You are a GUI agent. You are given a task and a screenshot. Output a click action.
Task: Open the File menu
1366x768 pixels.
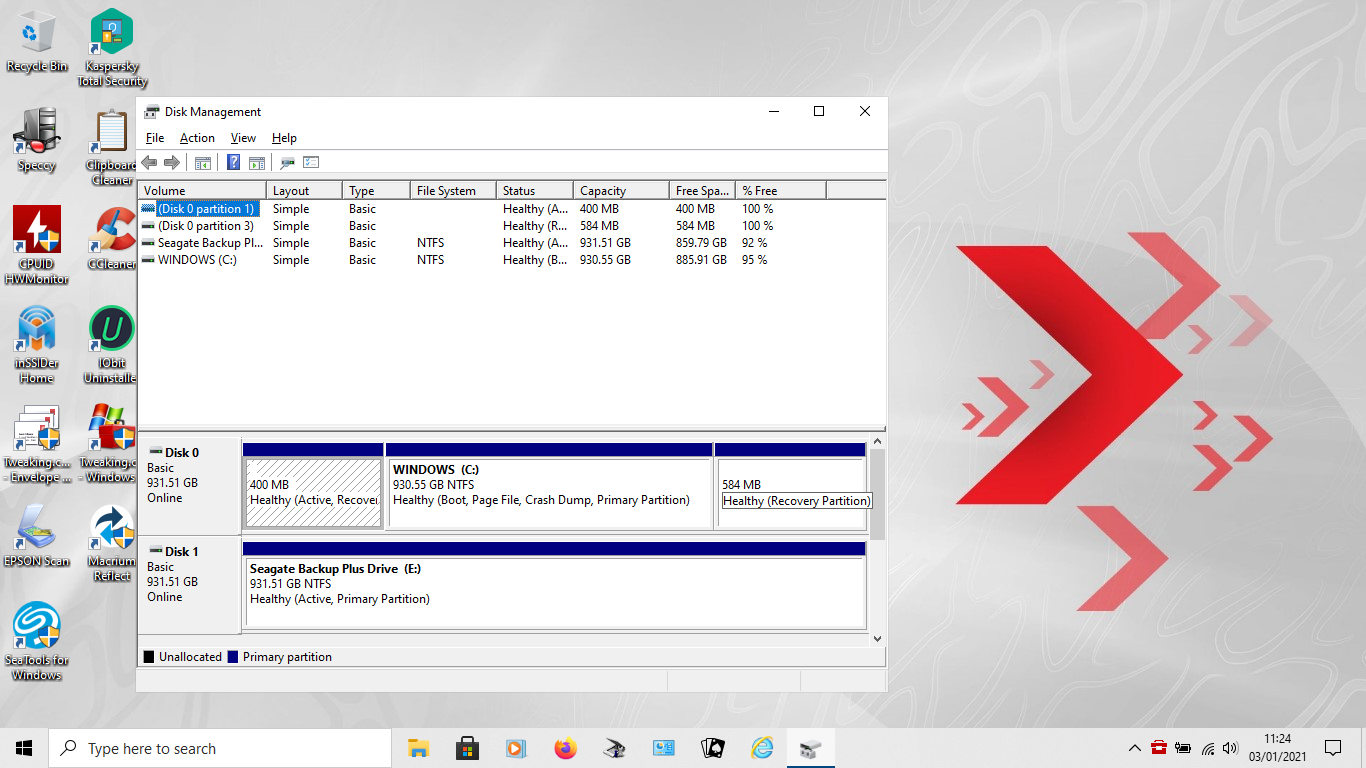click(x=155, y=138)
